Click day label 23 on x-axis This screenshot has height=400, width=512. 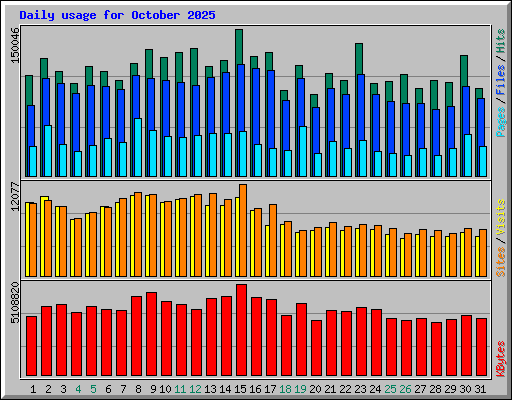pos(360,389)
